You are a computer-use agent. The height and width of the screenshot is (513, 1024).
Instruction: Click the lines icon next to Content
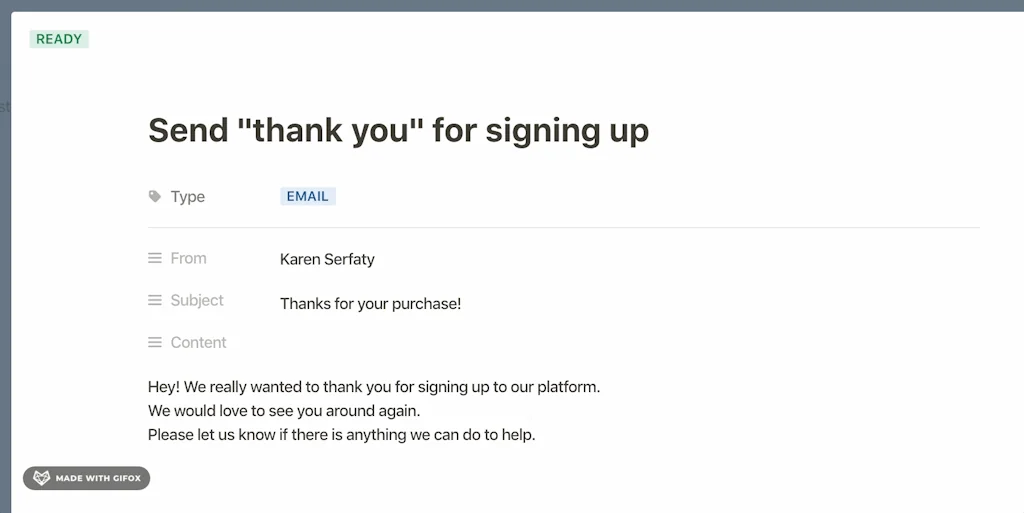point(155,342)
